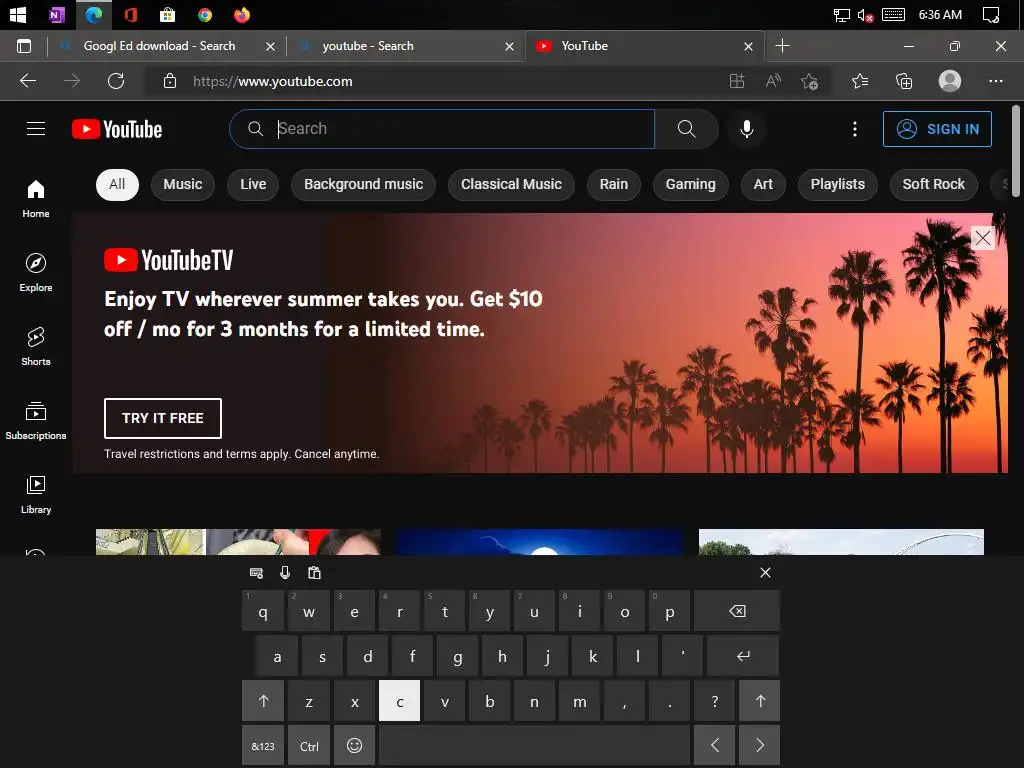Image resolution: width=1024 pixels, height=768 pixels.
Task: Open YouTube settings three-dot menu
Action: point(854,129)
